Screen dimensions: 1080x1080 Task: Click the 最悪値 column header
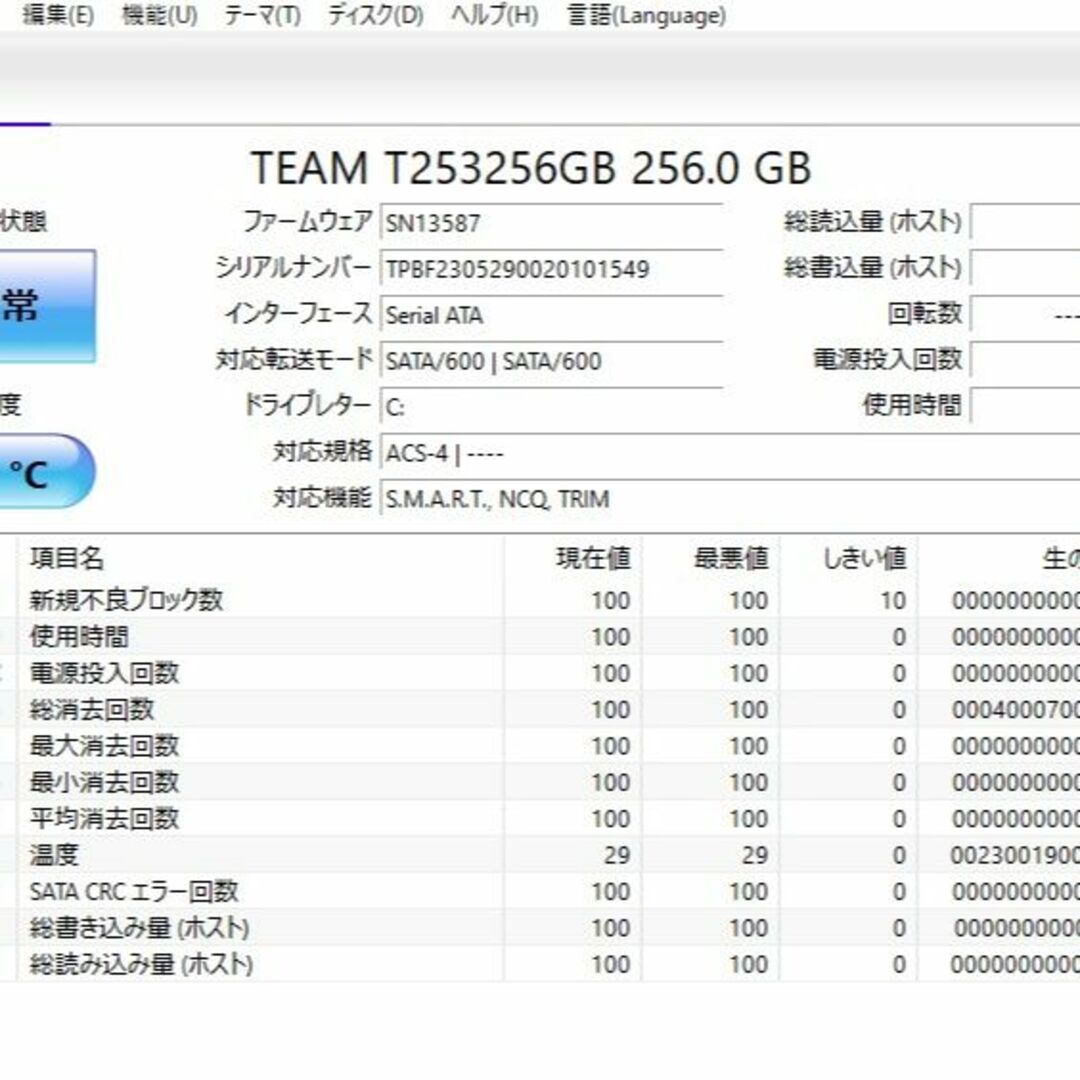click(710, 558)
